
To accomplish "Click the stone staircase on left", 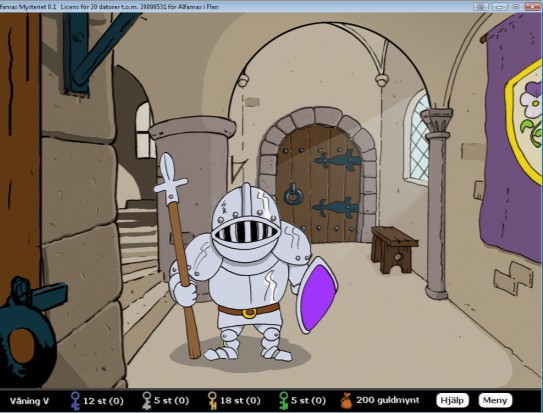I will click(139, 242).
